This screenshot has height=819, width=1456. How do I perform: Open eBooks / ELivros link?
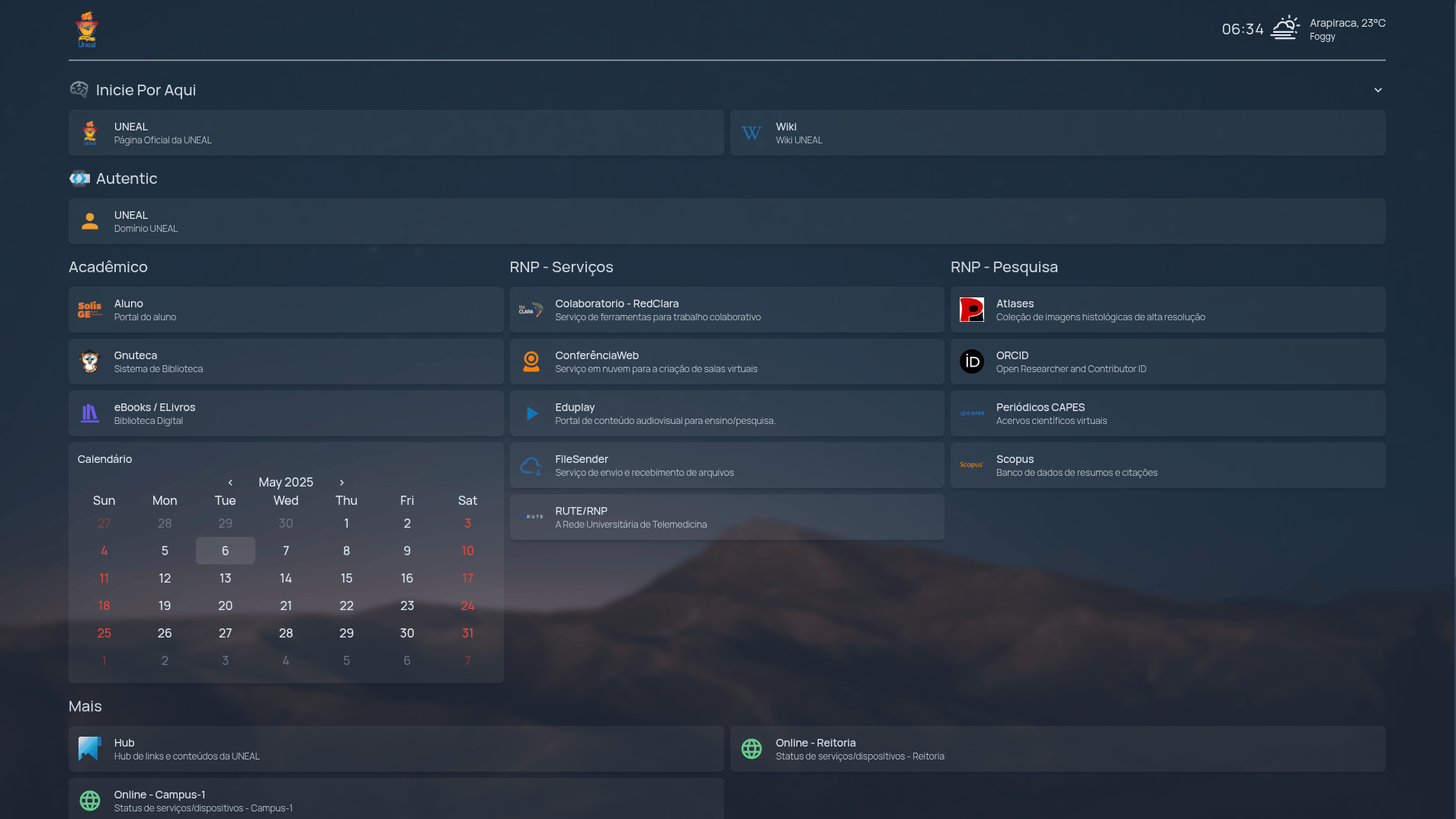tap(286, 413)
